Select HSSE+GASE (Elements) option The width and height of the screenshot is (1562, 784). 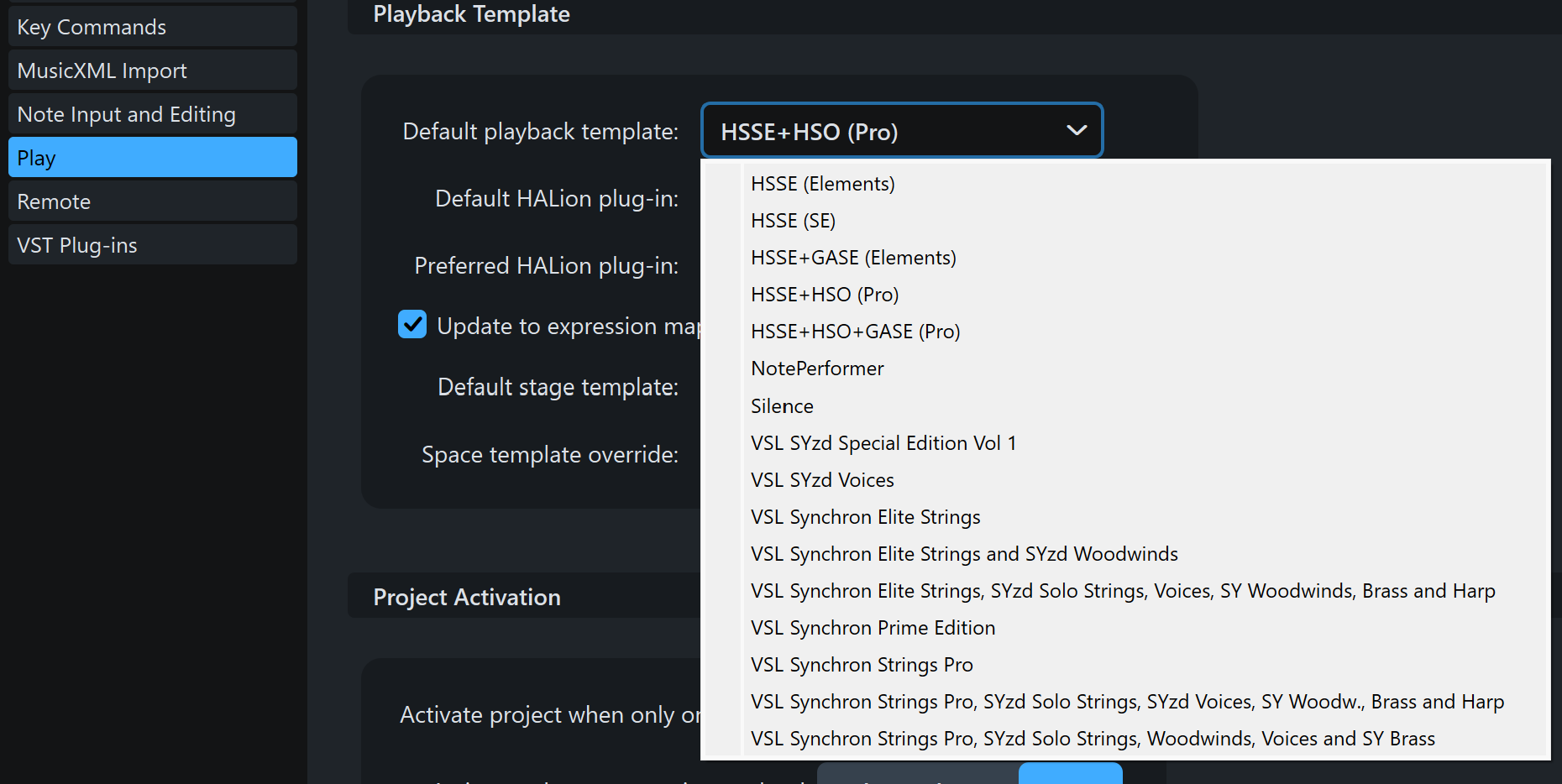1125,258
